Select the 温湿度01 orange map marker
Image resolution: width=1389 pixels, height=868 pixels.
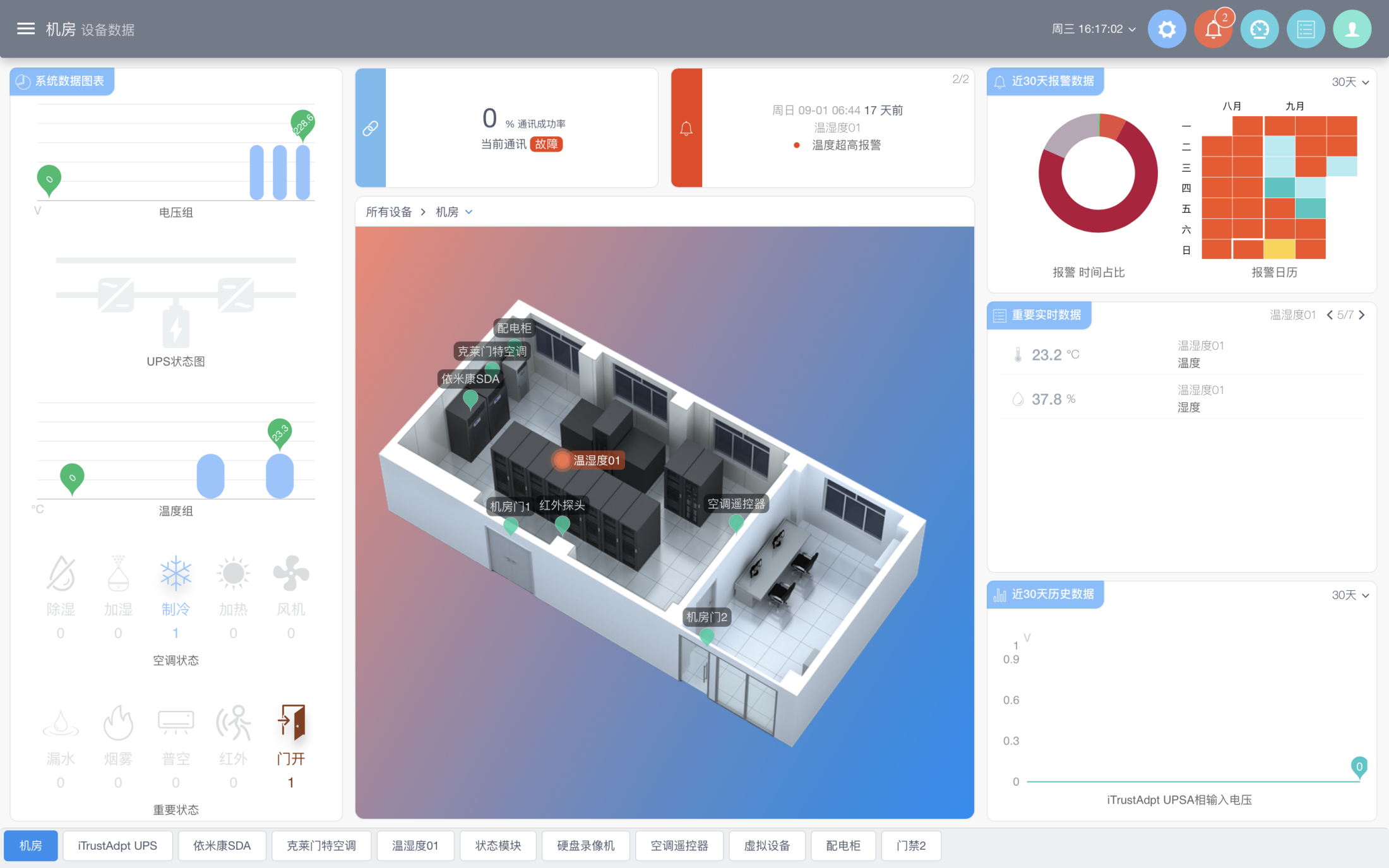[x=561, y=460]
